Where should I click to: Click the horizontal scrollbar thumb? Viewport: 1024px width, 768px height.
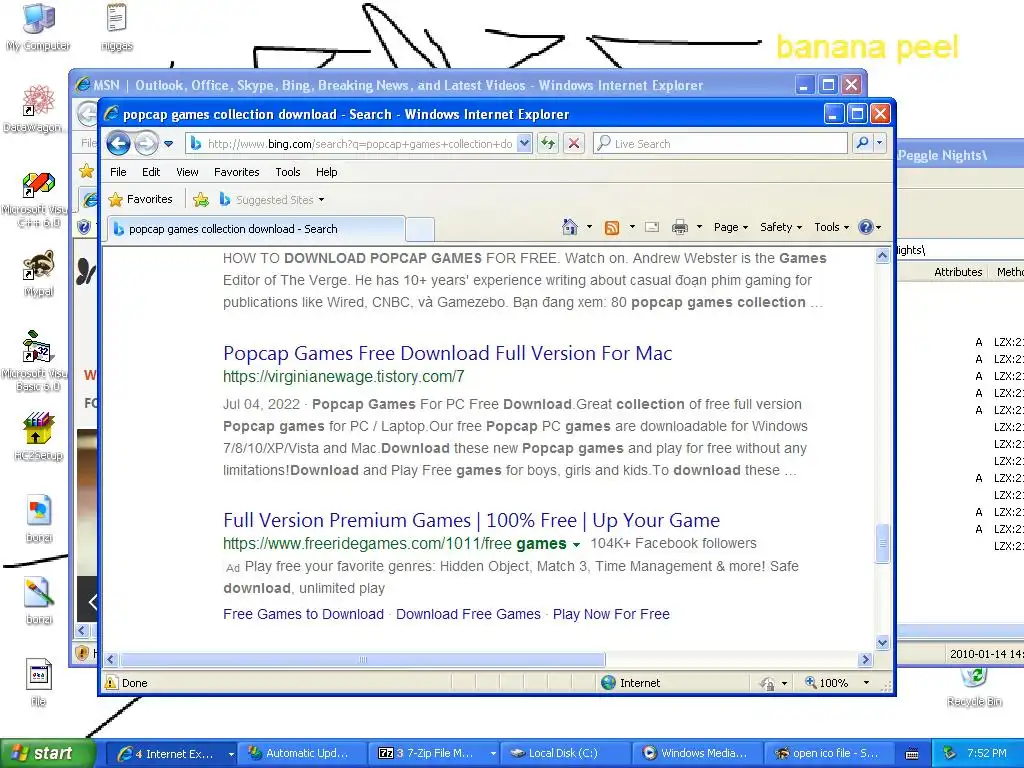tap(362, 660)
